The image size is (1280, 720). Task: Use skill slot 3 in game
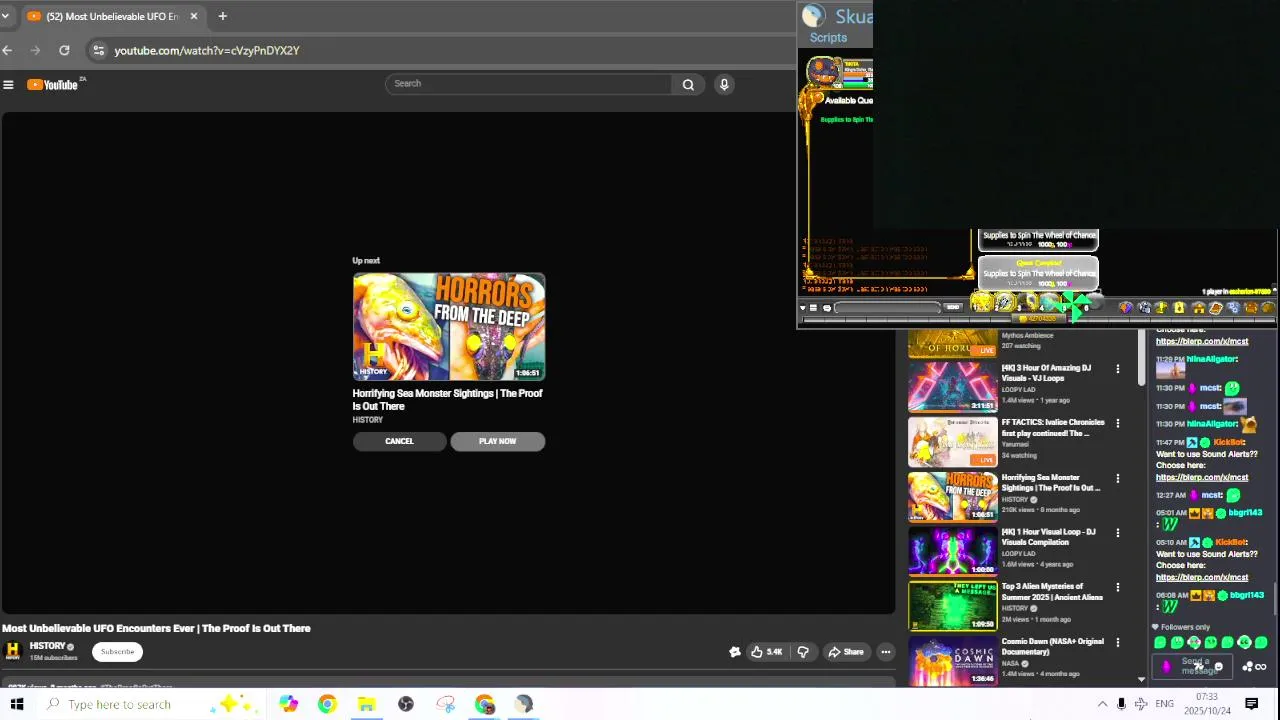click(1027, 303)
